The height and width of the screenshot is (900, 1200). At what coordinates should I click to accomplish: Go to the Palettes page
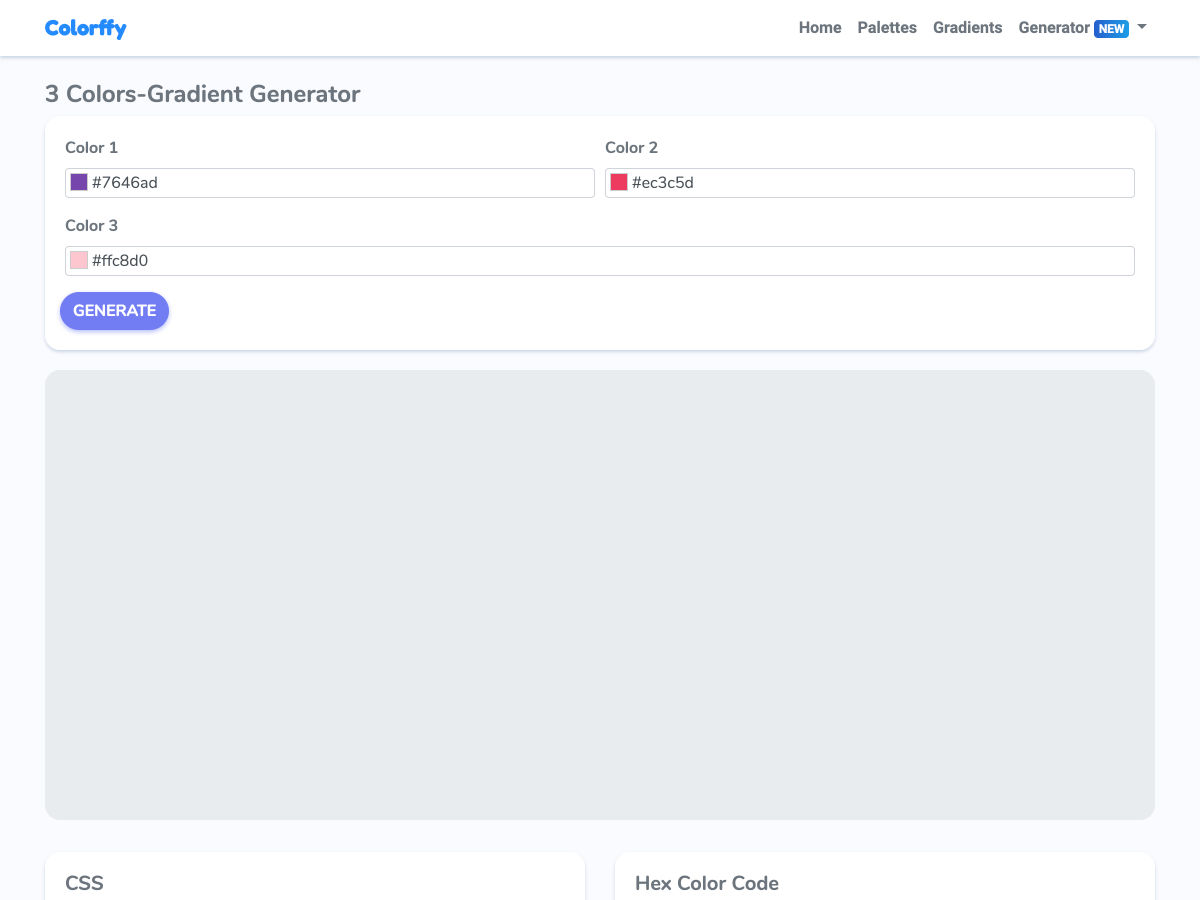(886, 28)
